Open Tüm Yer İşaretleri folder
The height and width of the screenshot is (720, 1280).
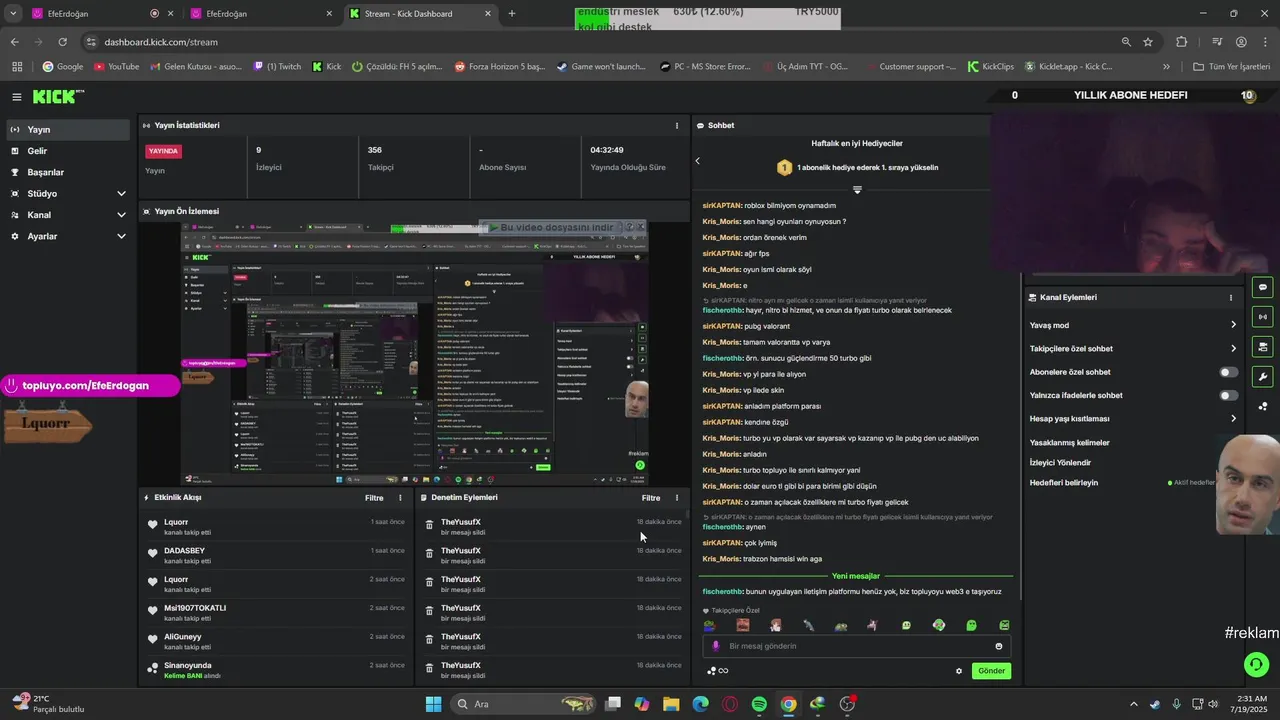click(x=1232, y=67)
